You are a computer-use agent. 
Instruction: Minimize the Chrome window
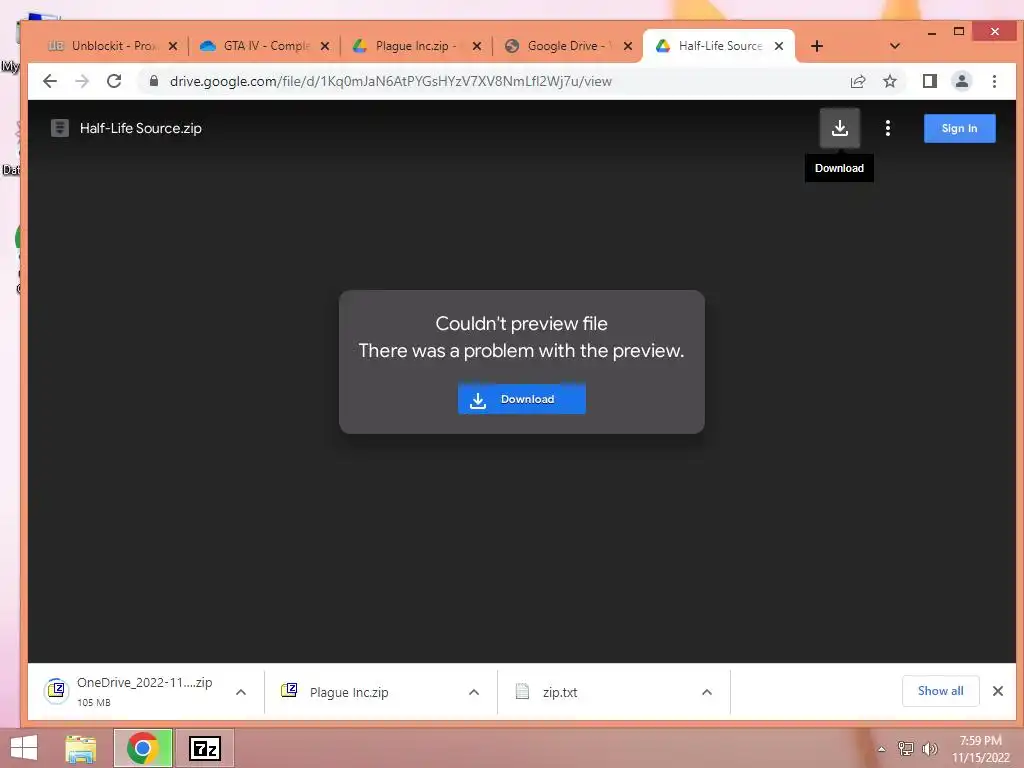pyautogui.click(x=932, y=31)
